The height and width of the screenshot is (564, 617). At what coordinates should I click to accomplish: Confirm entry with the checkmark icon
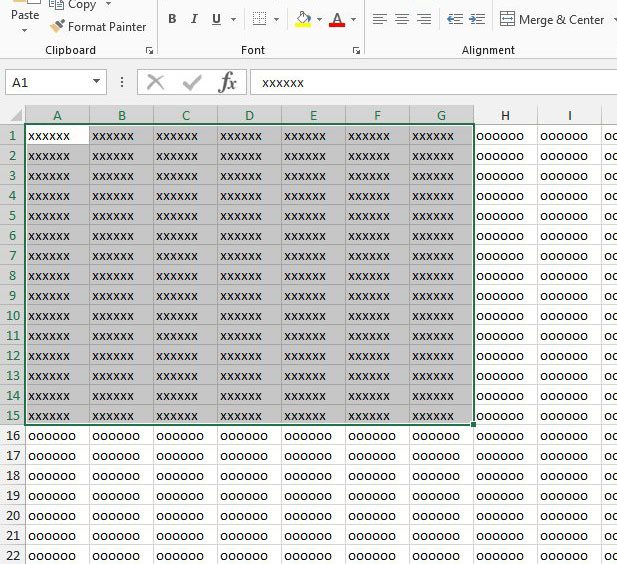point(192,82)
